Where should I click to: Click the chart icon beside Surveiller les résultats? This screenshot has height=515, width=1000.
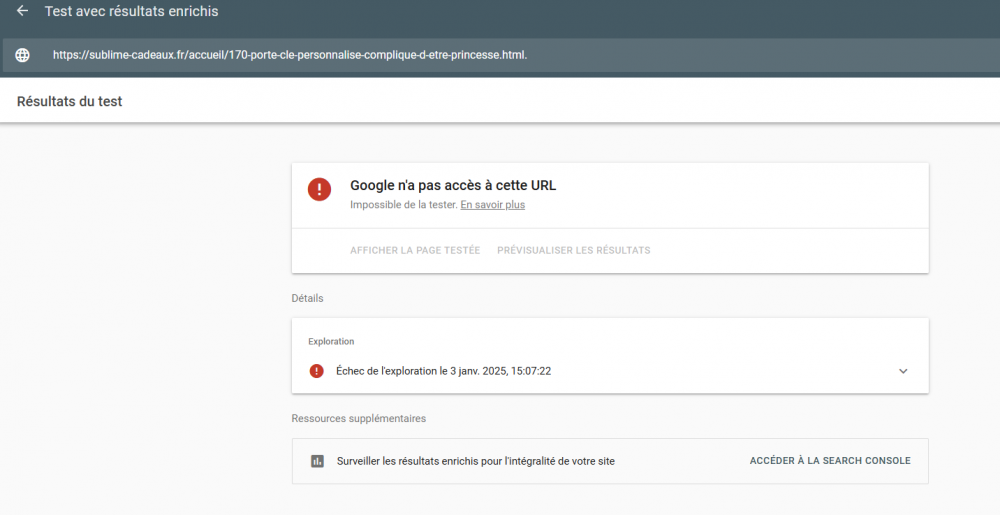click(317, 461)
